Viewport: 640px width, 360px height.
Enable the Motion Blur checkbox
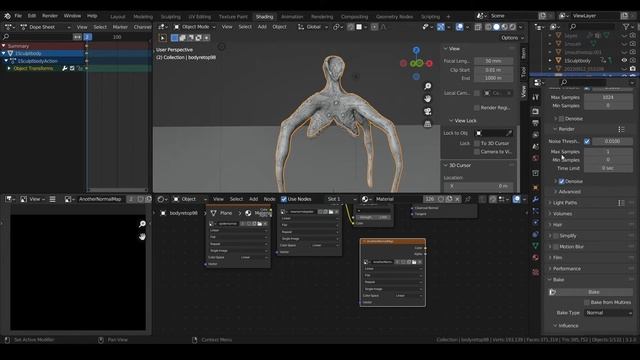pyautogui.click(x=556, y=247)
